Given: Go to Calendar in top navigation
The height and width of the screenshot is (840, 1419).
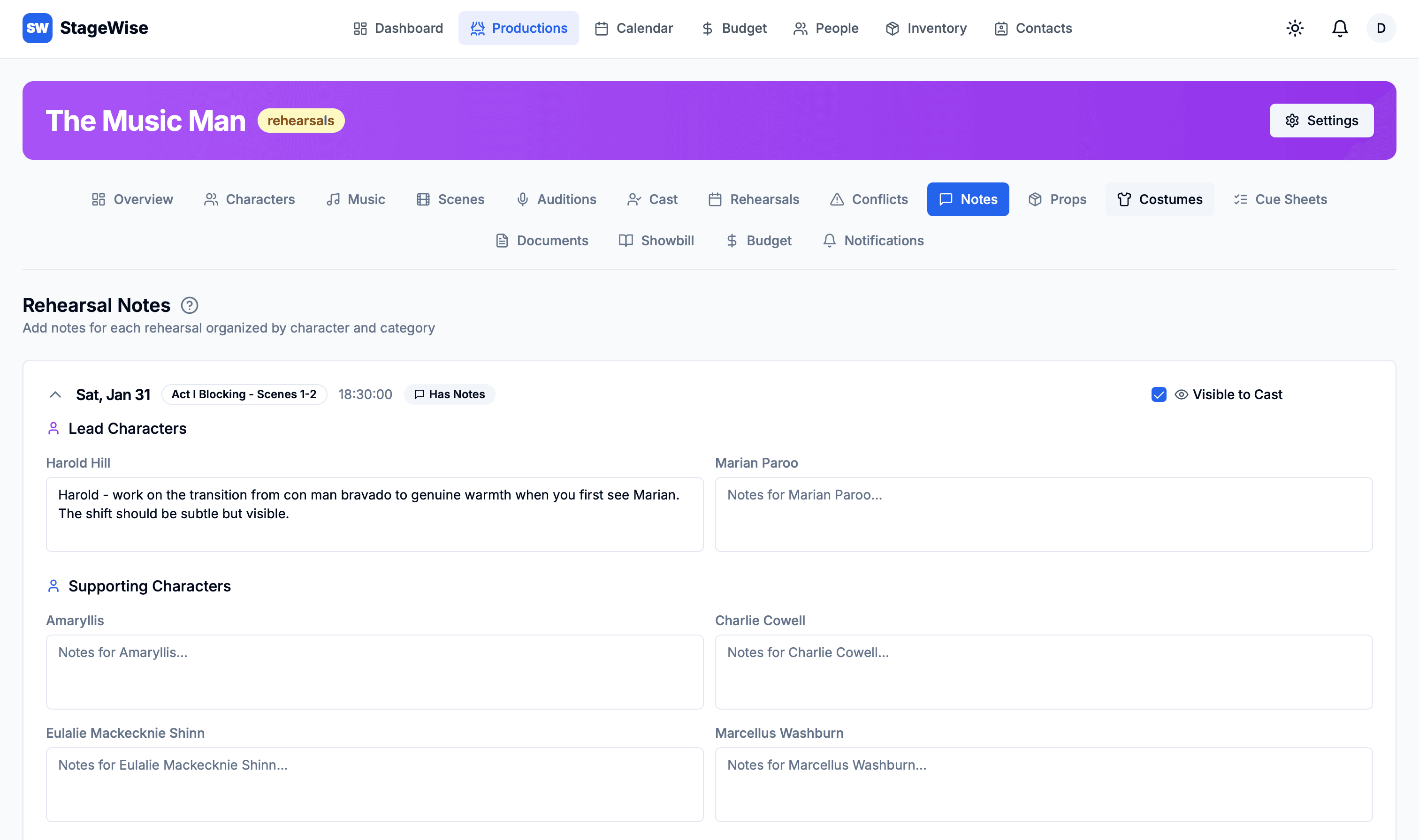Looking at the screenshot, I should pyautogui.click(x=633, y=28).
